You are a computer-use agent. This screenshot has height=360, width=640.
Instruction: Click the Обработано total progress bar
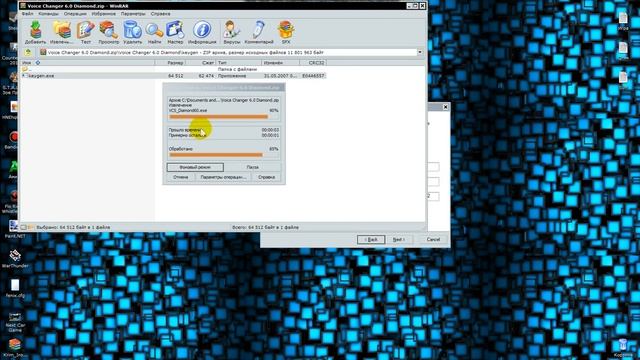tap(224, 155)
